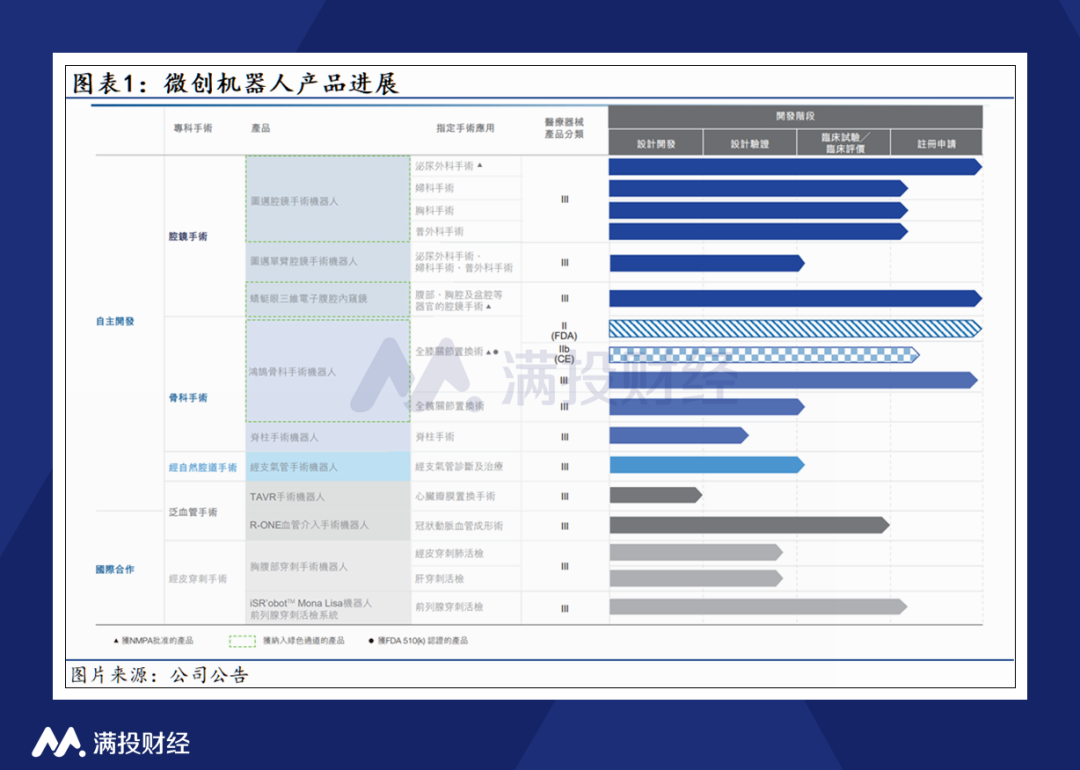
Task: Select the 設計開發 stage header
Action: click(x=656, y=143)
